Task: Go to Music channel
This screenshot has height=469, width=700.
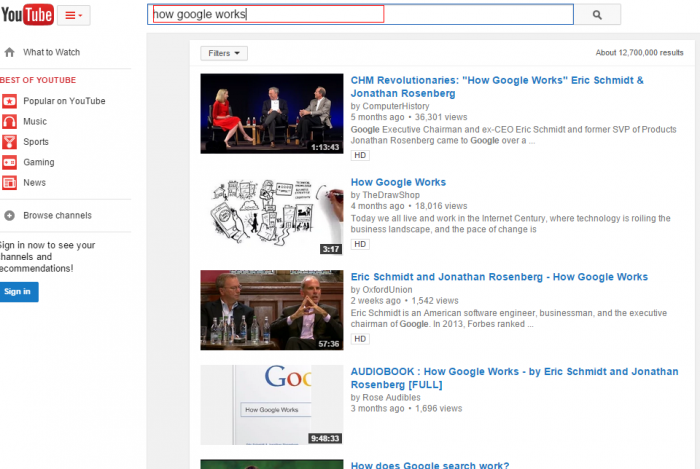Action: 35,121
